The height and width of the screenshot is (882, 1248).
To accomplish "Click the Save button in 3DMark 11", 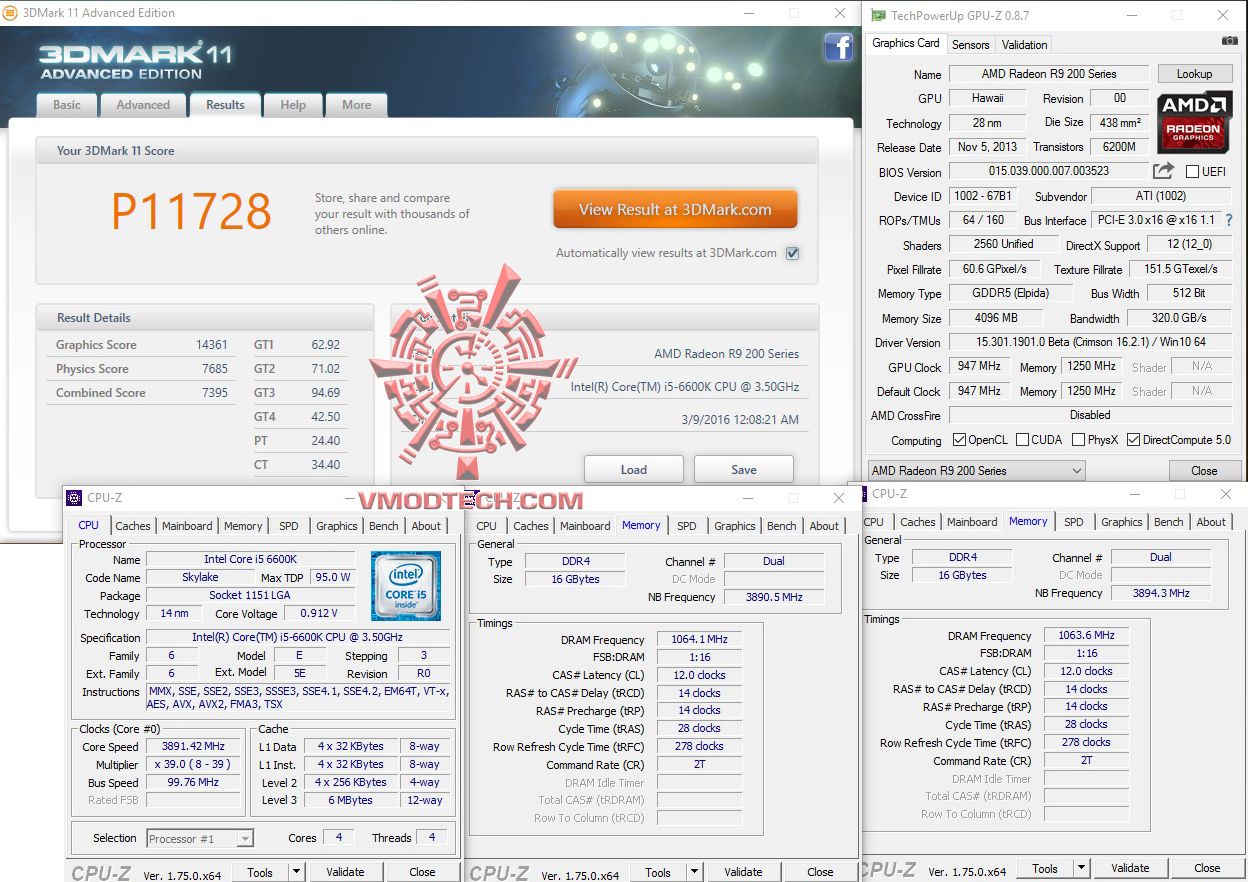I will [x=744, y=469].
